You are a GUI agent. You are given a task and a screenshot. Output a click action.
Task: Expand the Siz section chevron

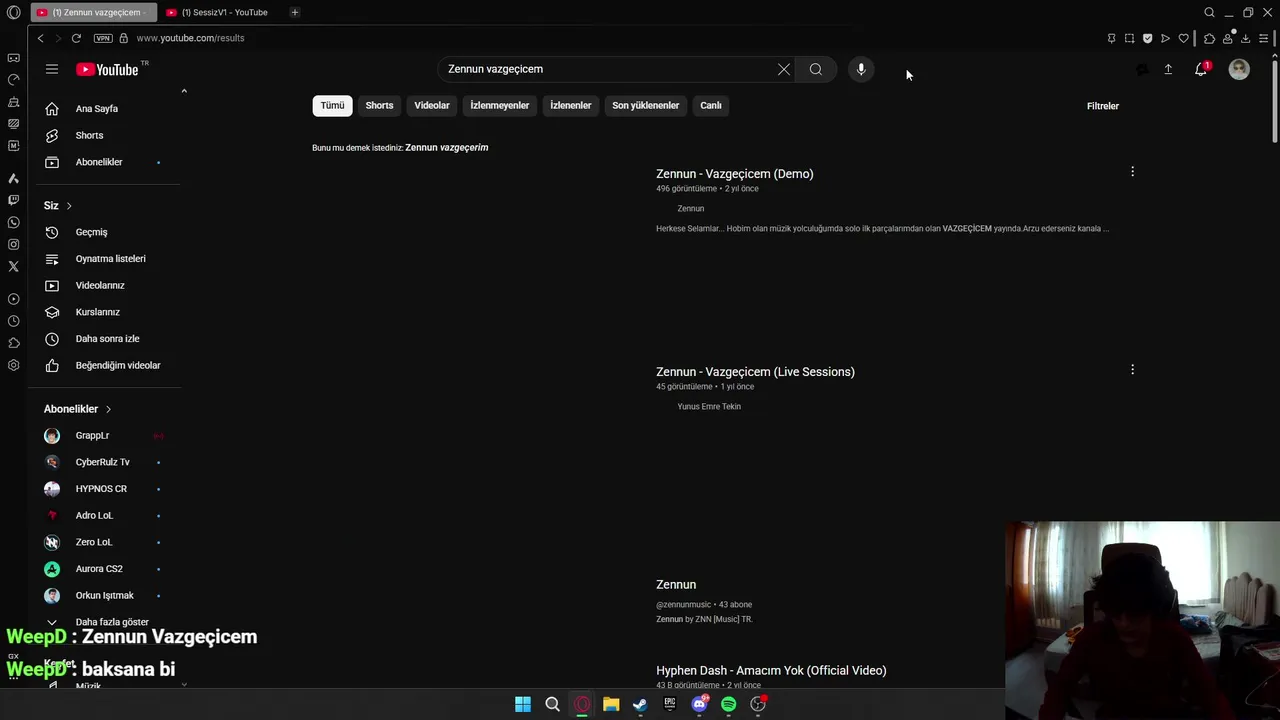69,206
